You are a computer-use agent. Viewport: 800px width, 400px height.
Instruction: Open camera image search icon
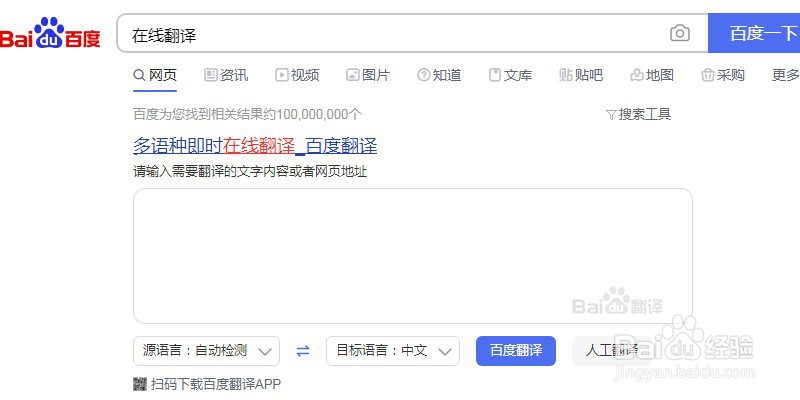680,34
